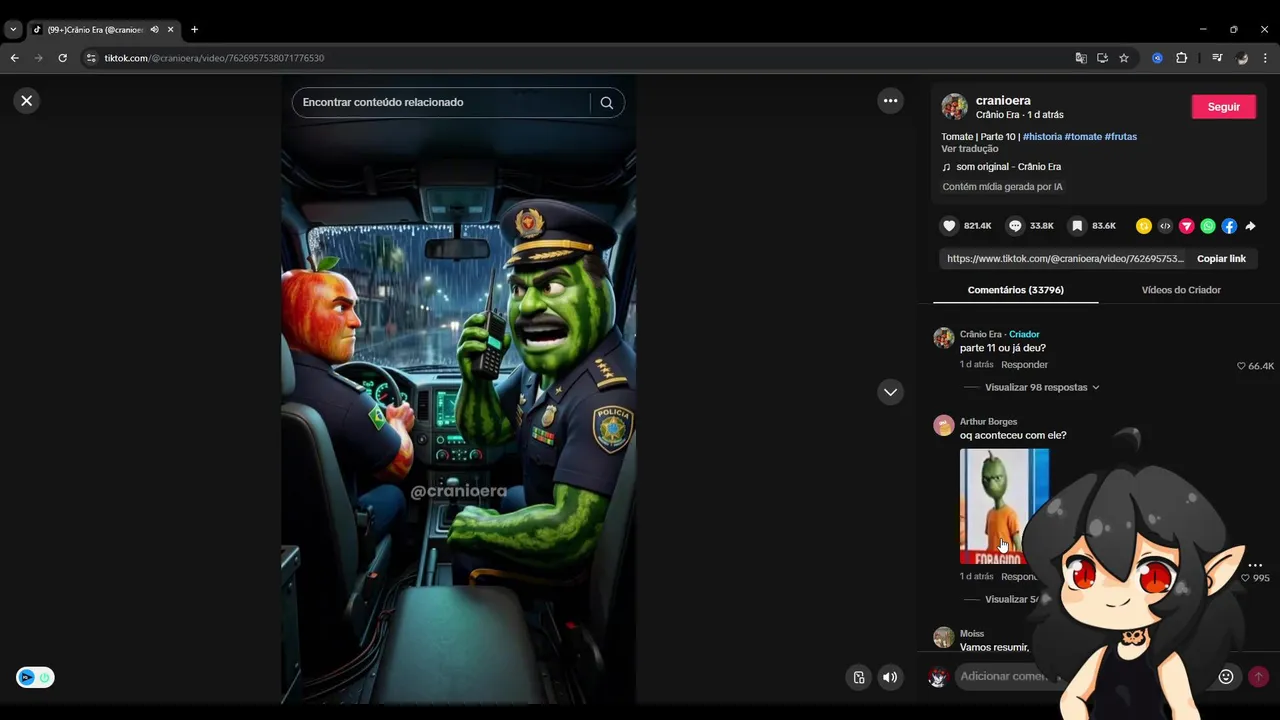Go back in browser history
This screenshot has height=720, width=1280.
coord(14,58)
